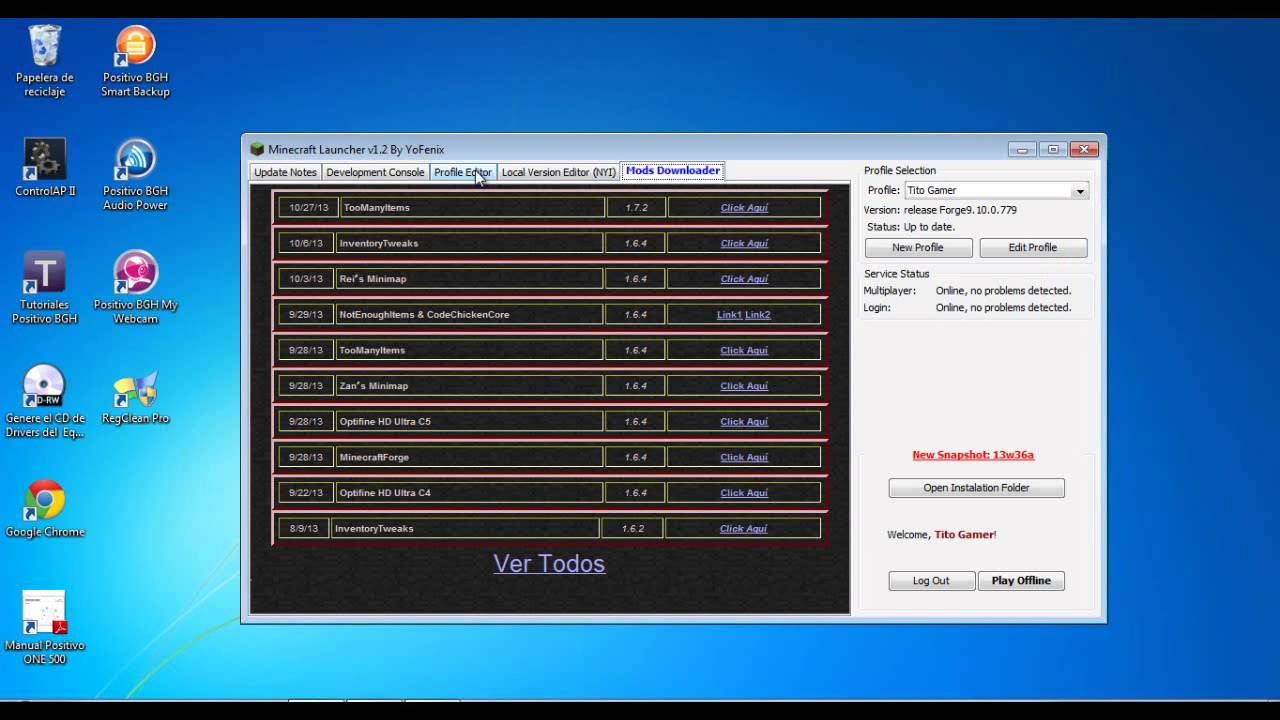Click the Welcome, Tito Gamer! text
The width and height of the screenshot is (1280, 720).
coord(942,535)
